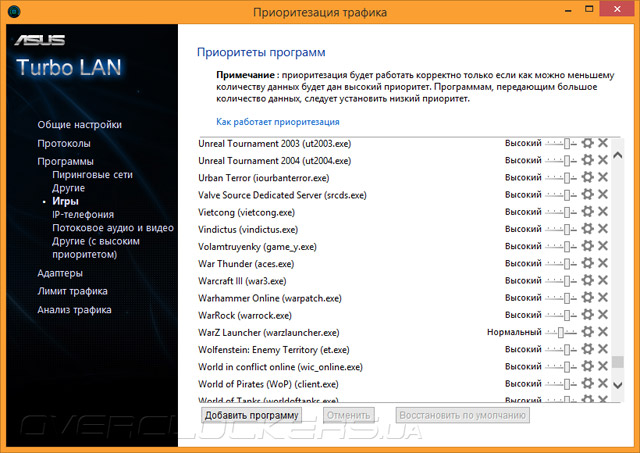Screen dimensions: 640x453
Task: Delete War Thunder (aces.exe) entry
Action: (603, 263)
